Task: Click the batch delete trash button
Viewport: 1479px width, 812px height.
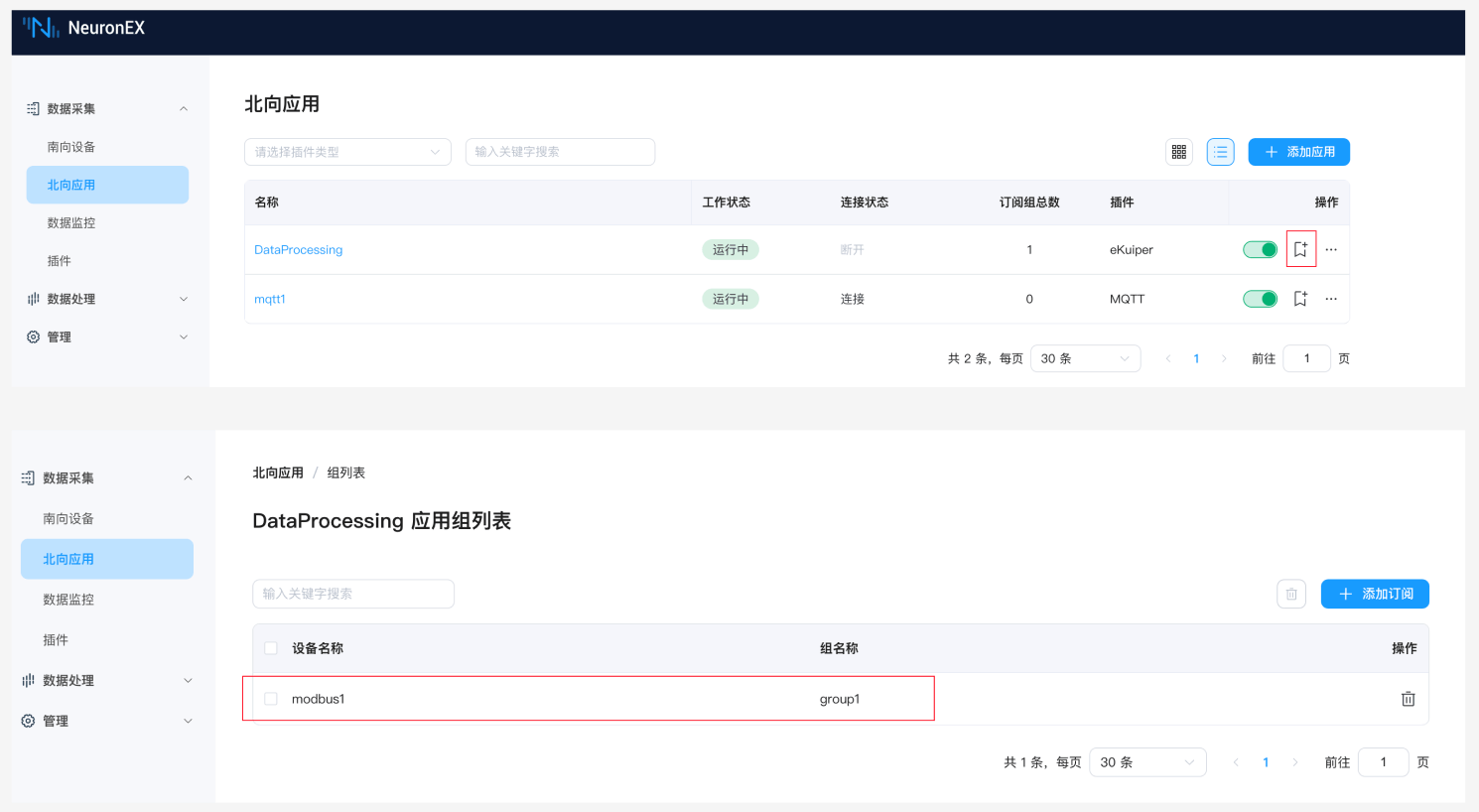Action: (1291, 594)
